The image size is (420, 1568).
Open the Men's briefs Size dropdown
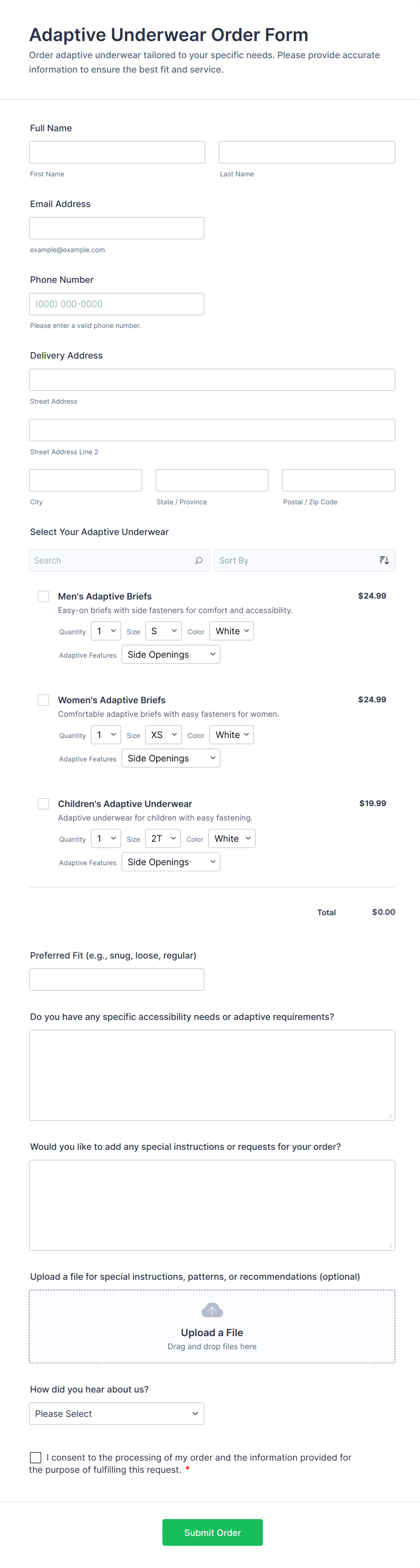(x=163, y=631)
